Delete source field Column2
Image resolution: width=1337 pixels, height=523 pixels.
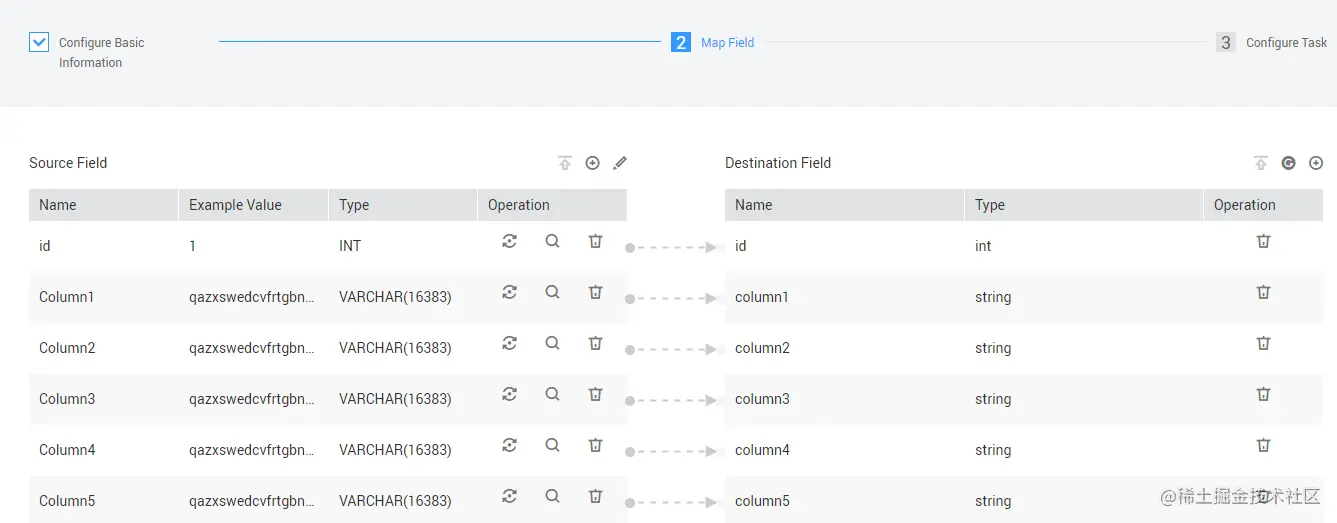pos(595,343)
